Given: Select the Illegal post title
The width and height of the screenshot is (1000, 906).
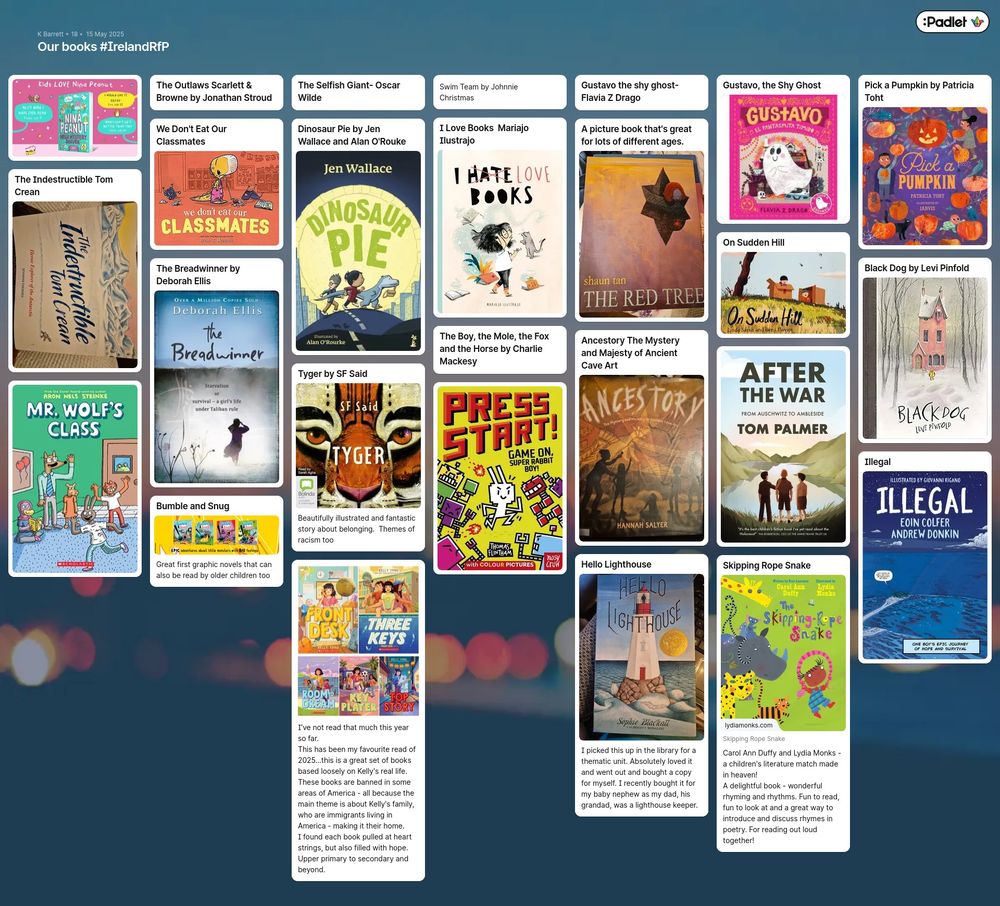Looking at the screenshot, I should pos(877,462).
